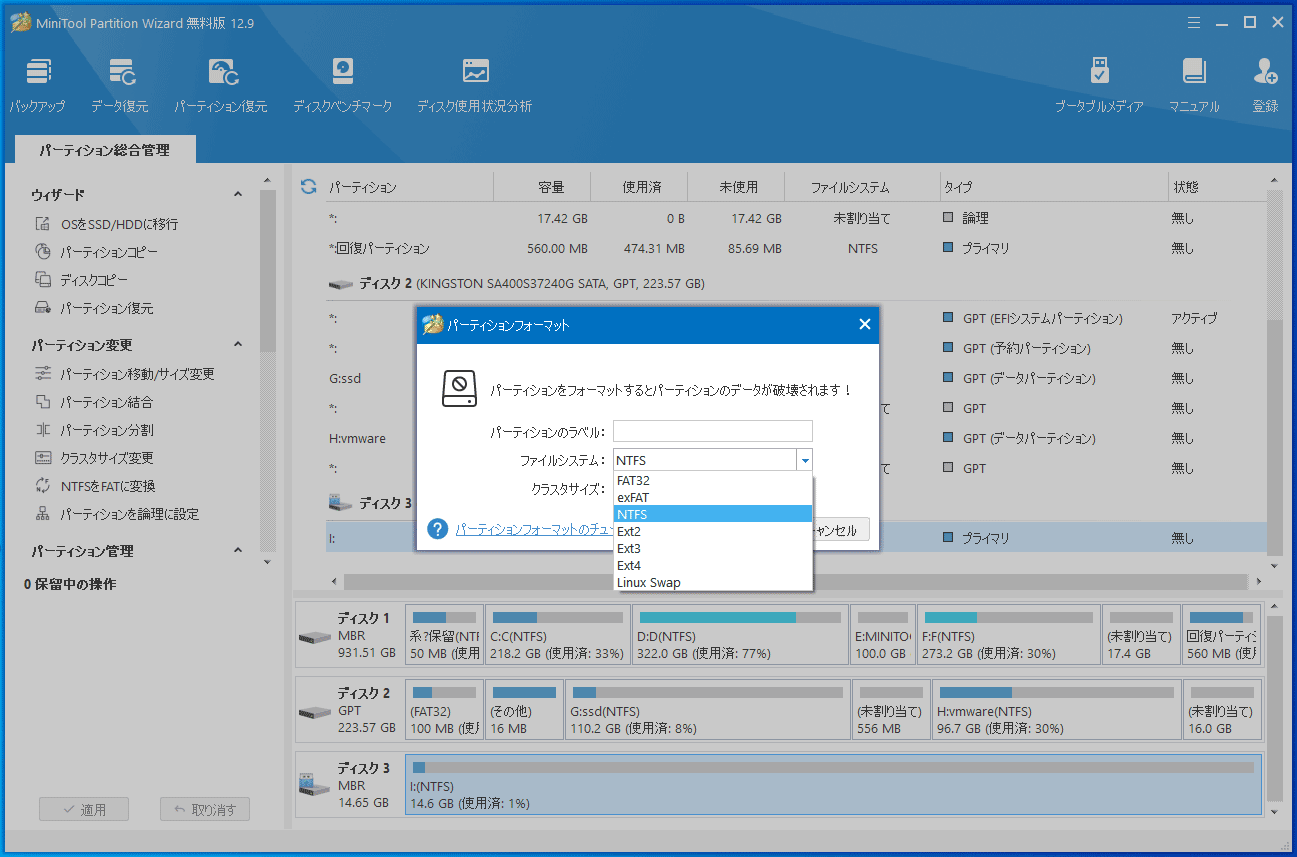
Task: Open the パーティションフォーマットのチュ tutorial link
Action: pyautogui.click(x=533, y=530)
